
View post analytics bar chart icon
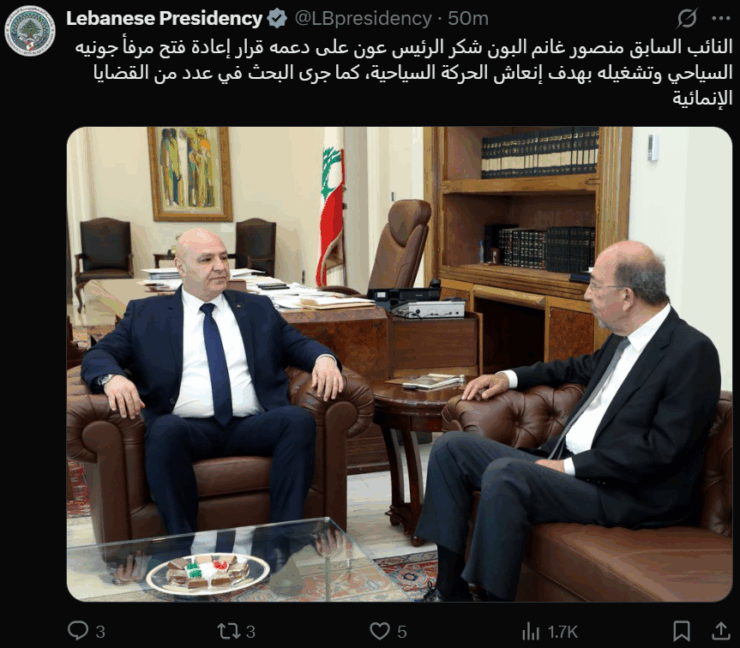[x=530, y=631]
